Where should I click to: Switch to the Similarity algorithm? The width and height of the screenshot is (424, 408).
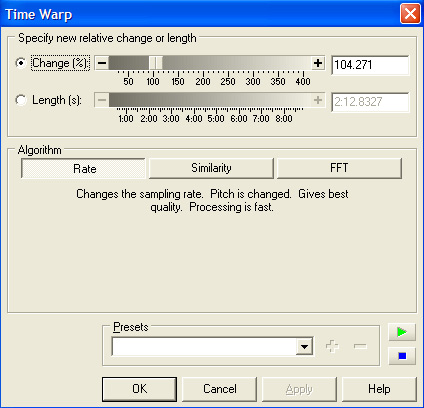pyautogui.click(x=211, y=168)
